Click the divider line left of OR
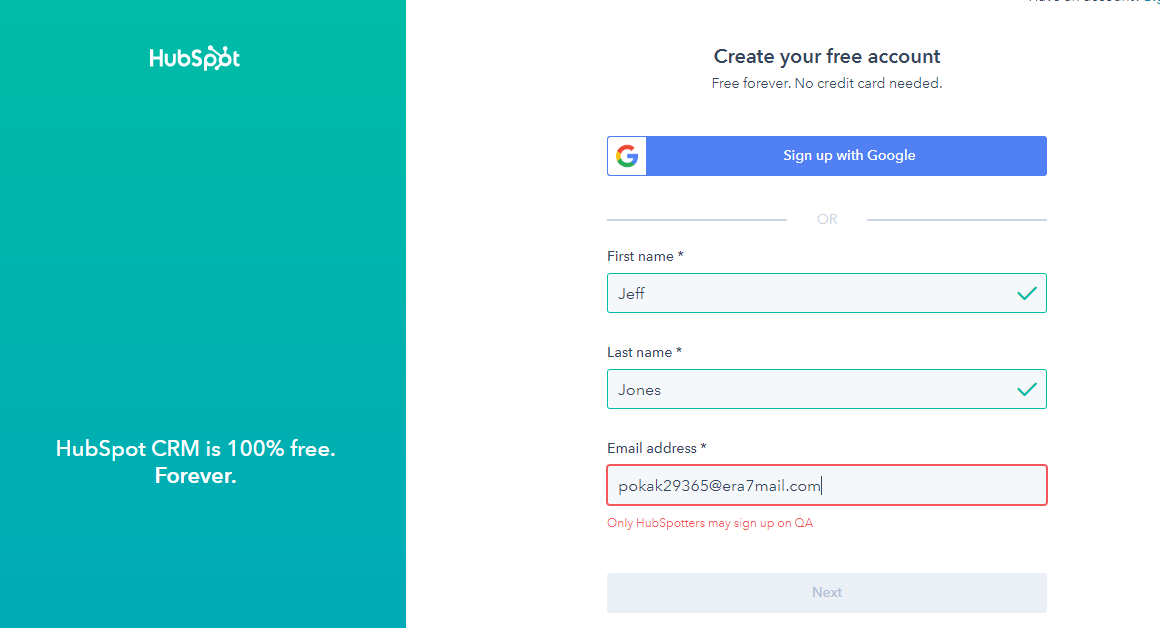Screen dimensions: 1160x628 point(697,220)
